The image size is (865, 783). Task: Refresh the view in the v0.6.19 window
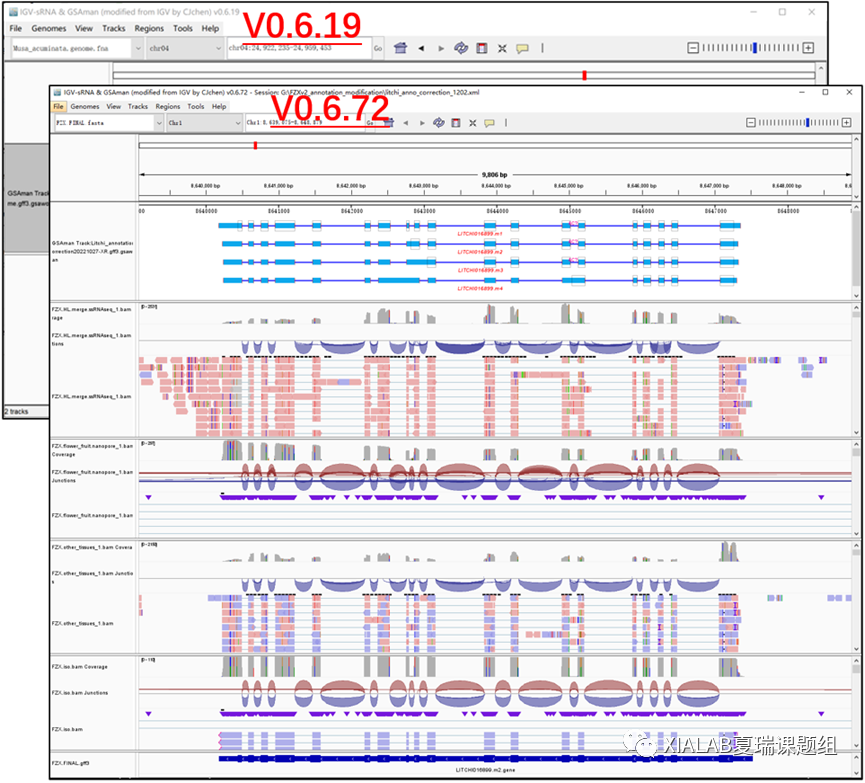pos(461,48)
